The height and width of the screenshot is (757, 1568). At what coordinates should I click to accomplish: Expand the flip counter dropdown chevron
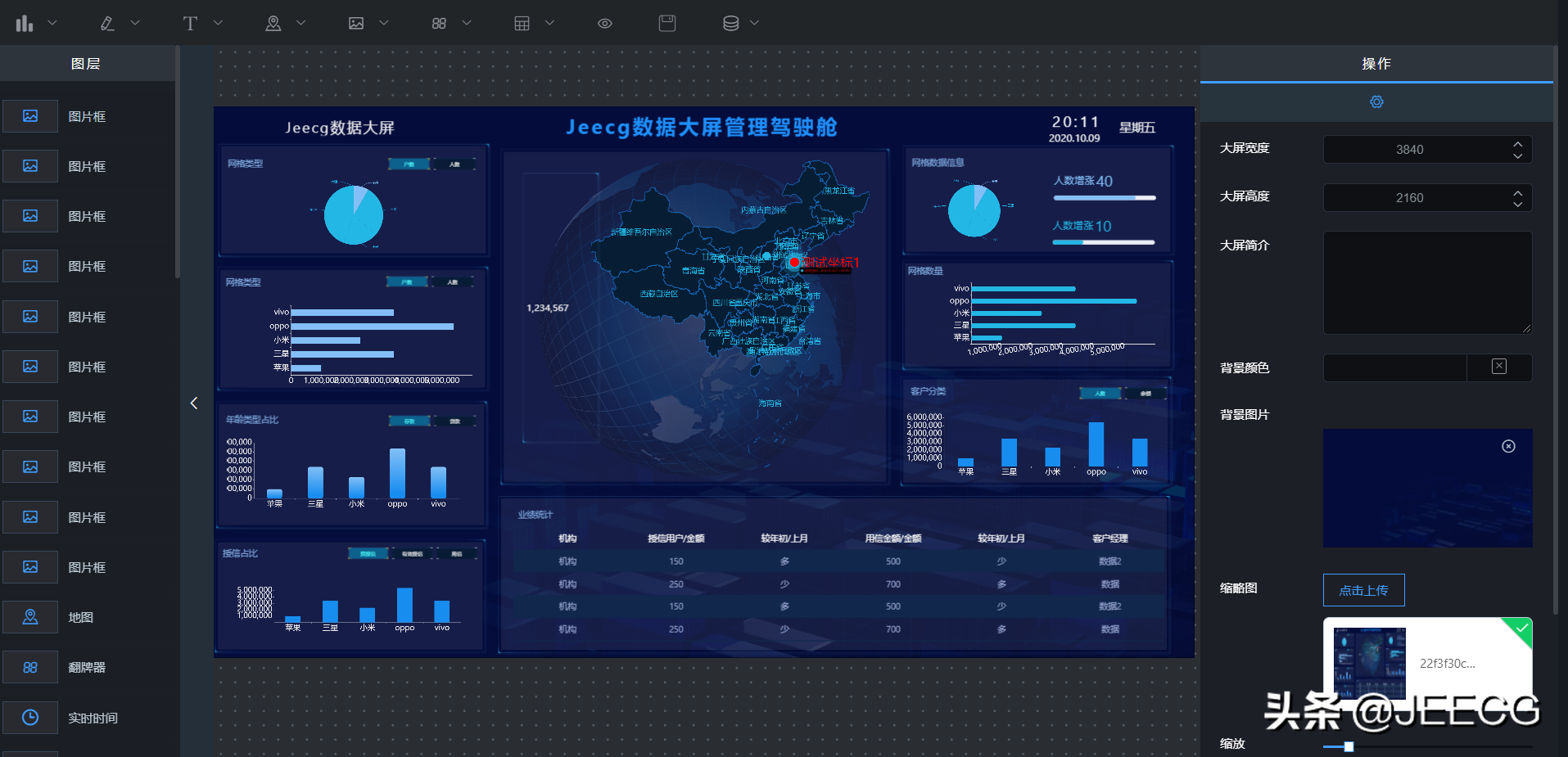tap(467, 23)
